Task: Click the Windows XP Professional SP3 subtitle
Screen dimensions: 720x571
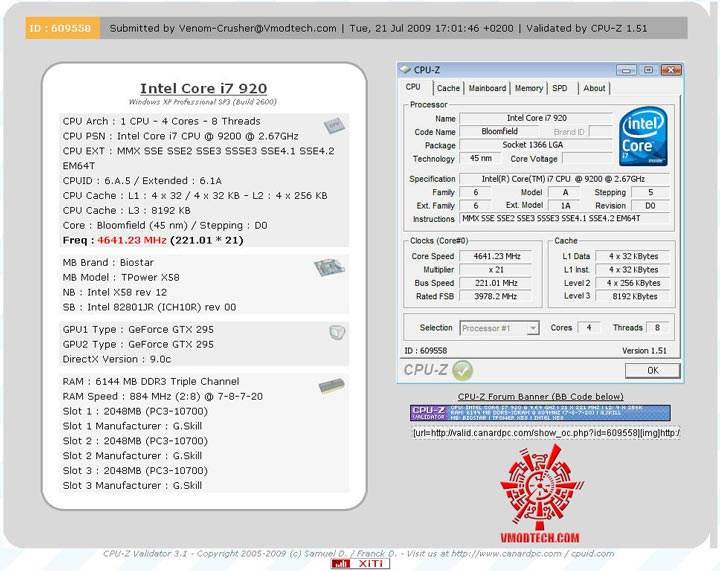Action: 202,102
